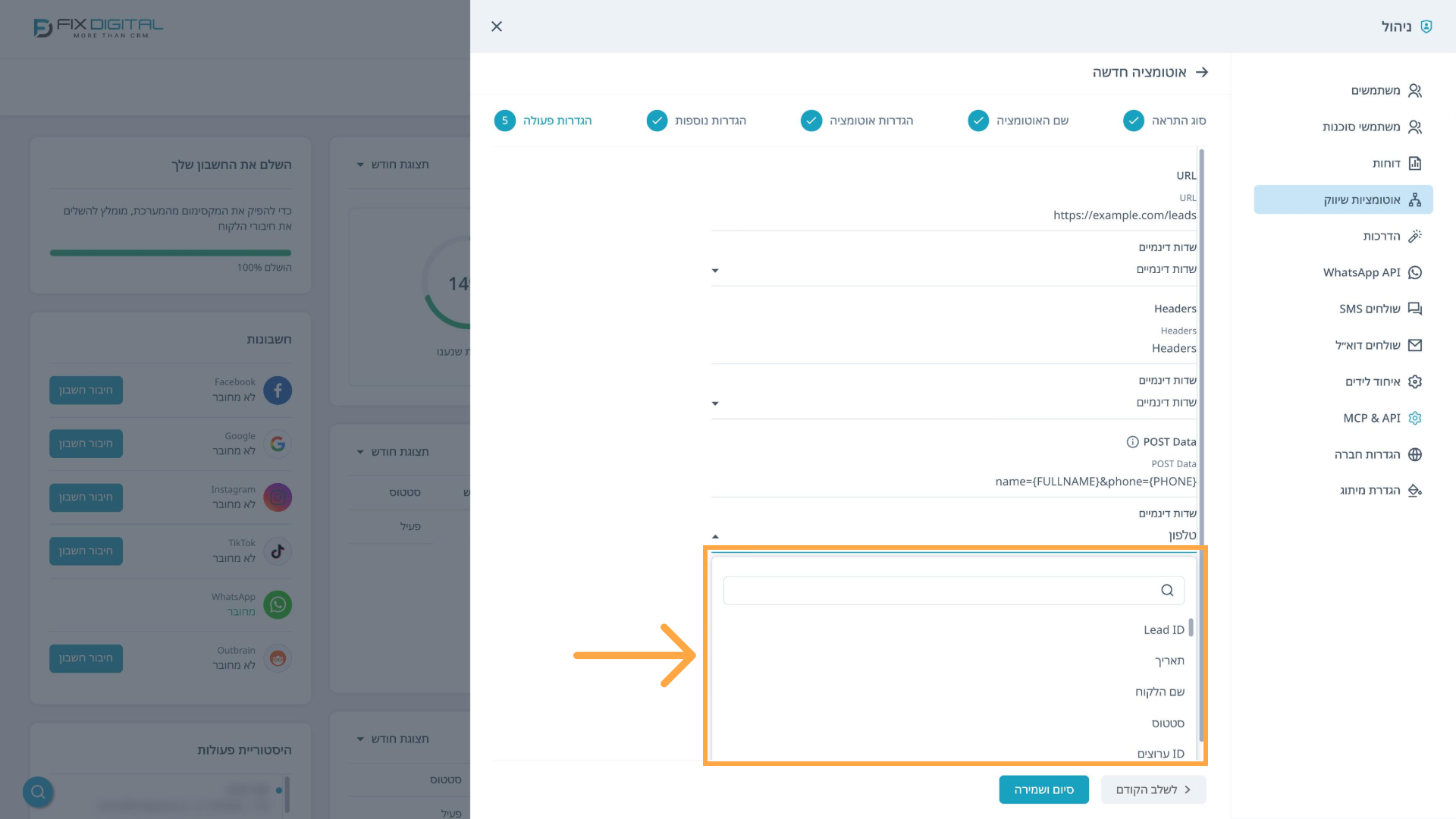Click the POST Data info icon
The height and width of the screenshot is (819, 1456).
tap(1132, 442)
